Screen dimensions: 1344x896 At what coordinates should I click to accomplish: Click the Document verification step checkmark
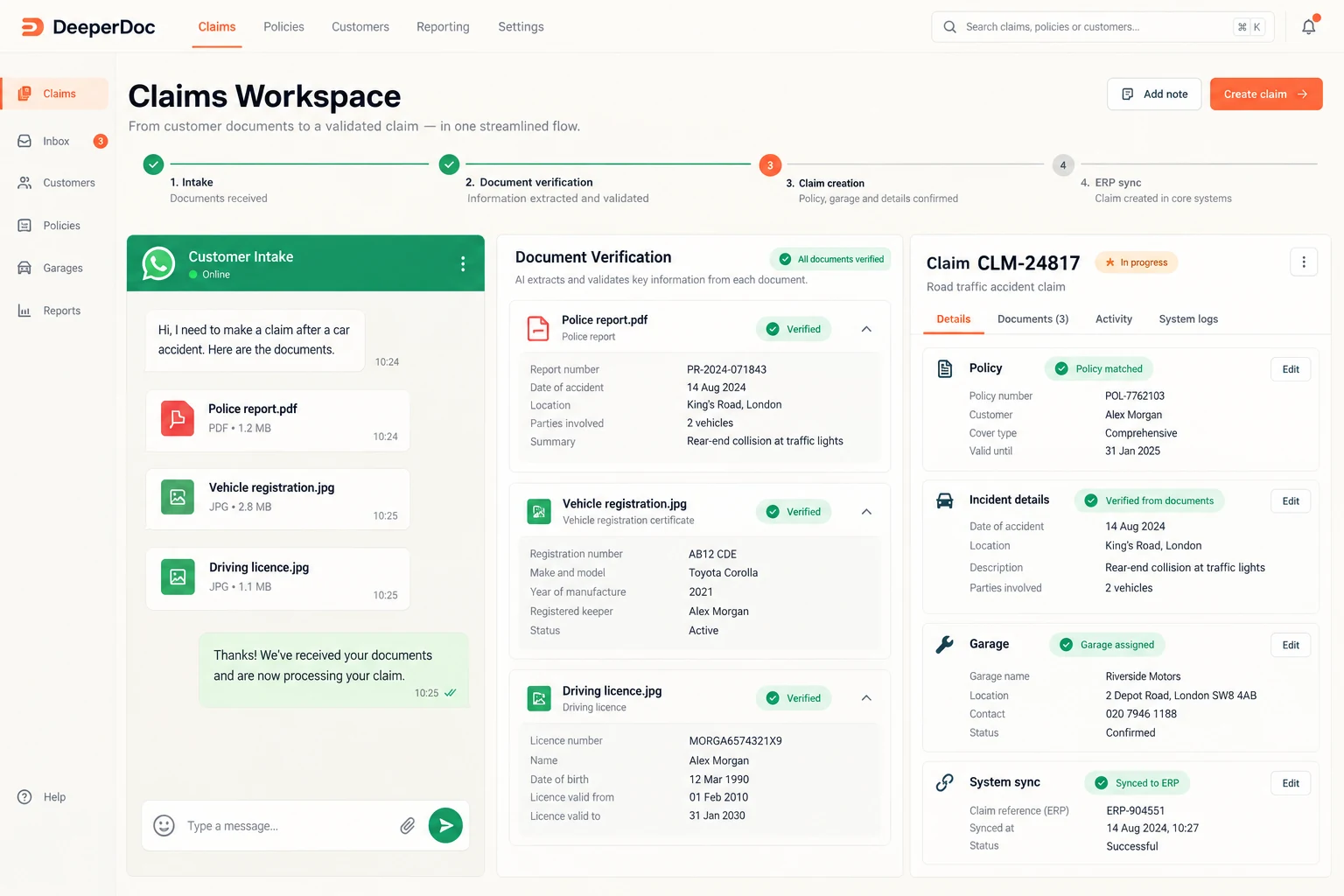click(x=449, y=164)
